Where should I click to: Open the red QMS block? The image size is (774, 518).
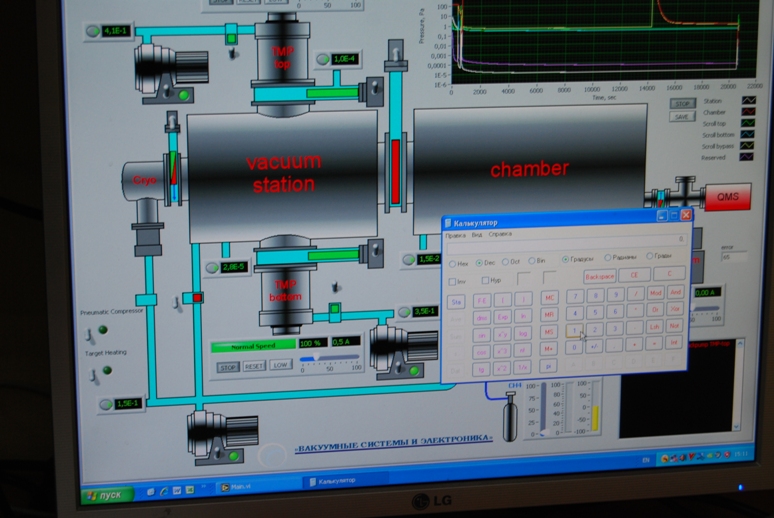pos(728,197)
